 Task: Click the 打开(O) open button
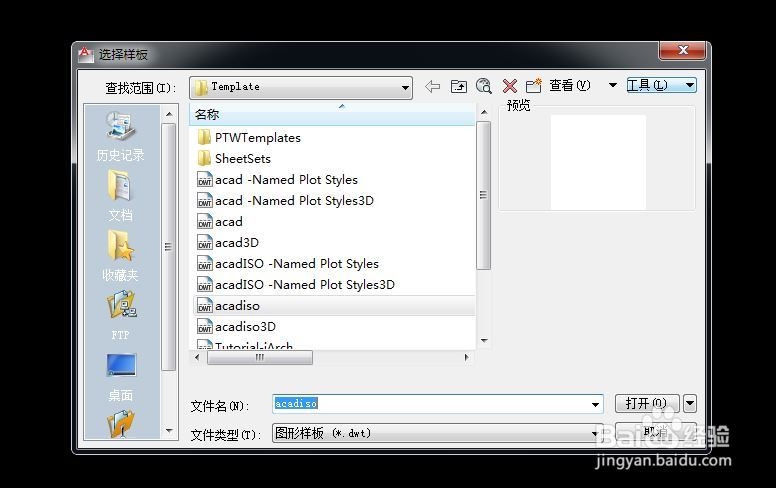click(x=647, y=403)
